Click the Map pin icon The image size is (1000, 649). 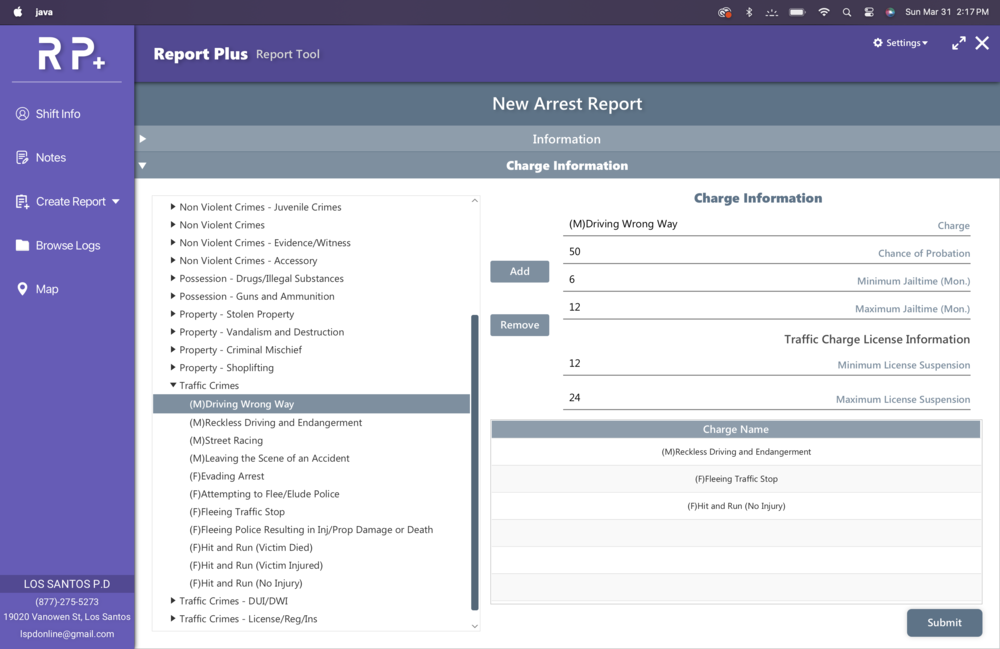pyautogui.click(x=22, y=289)
